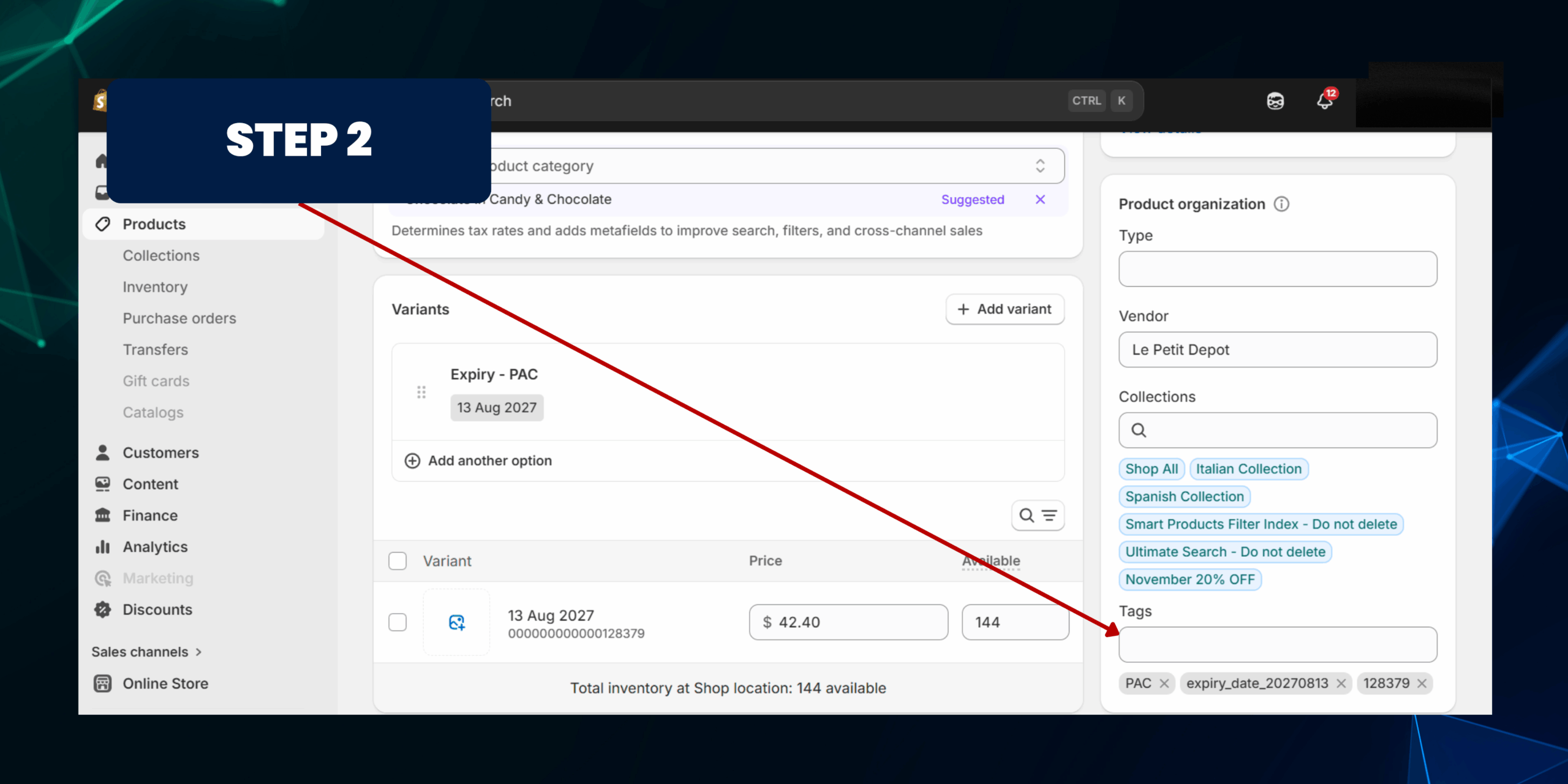Check the 13 Aug 2027 variant checkbox

click(398, 622)
